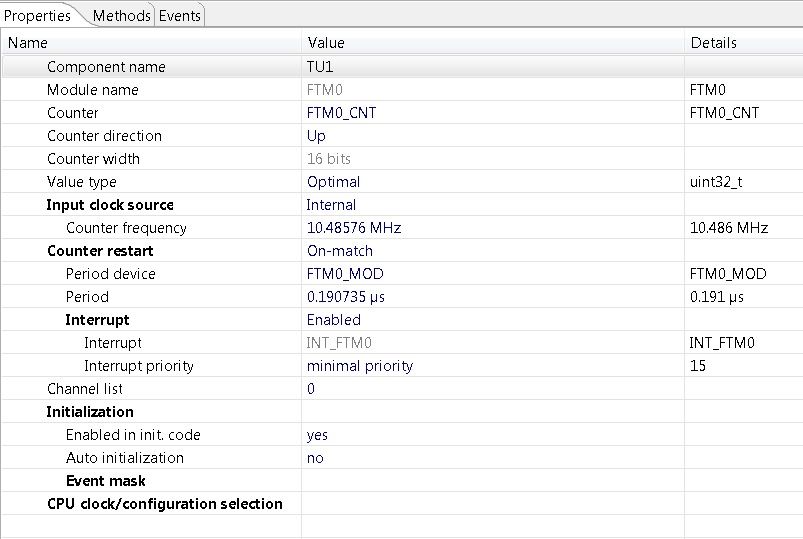Toggle Auto initialization no value
Viewport: 803px width, 539px height.
tap(490, 458)
